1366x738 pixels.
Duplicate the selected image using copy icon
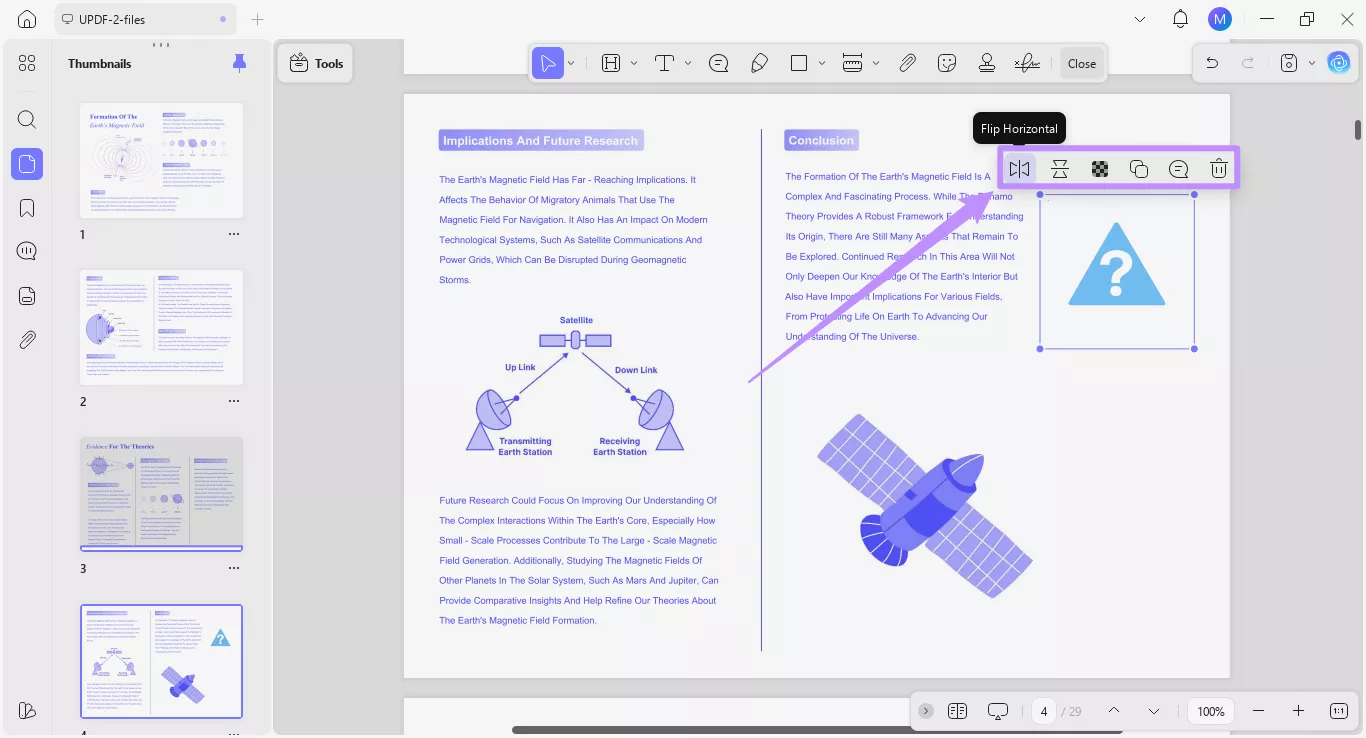[1139, 168]
